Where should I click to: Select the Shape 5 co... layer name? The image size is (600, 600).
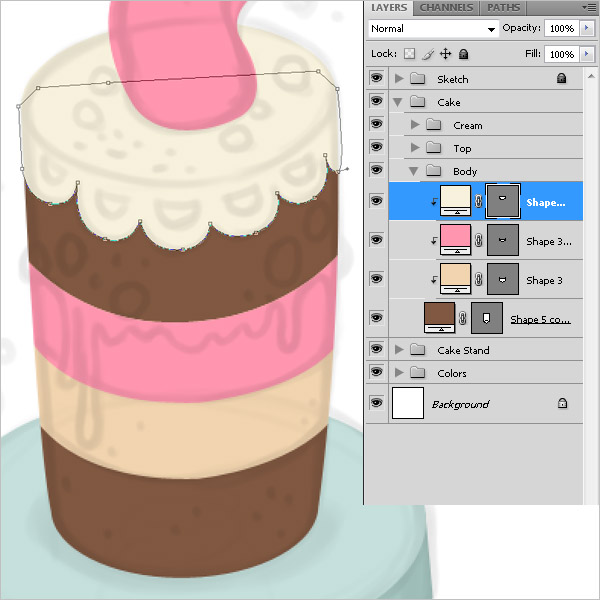[540, 319]
